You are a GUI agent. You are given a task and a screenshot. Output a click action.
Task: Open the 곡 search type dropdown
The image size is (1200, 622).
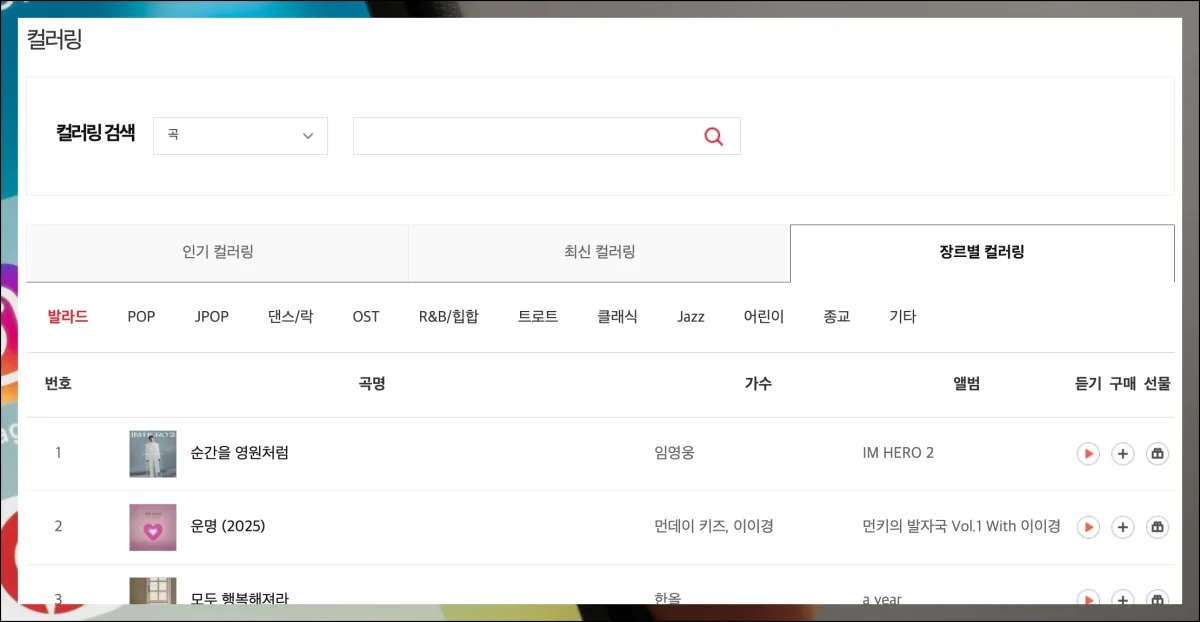(240, 136)
